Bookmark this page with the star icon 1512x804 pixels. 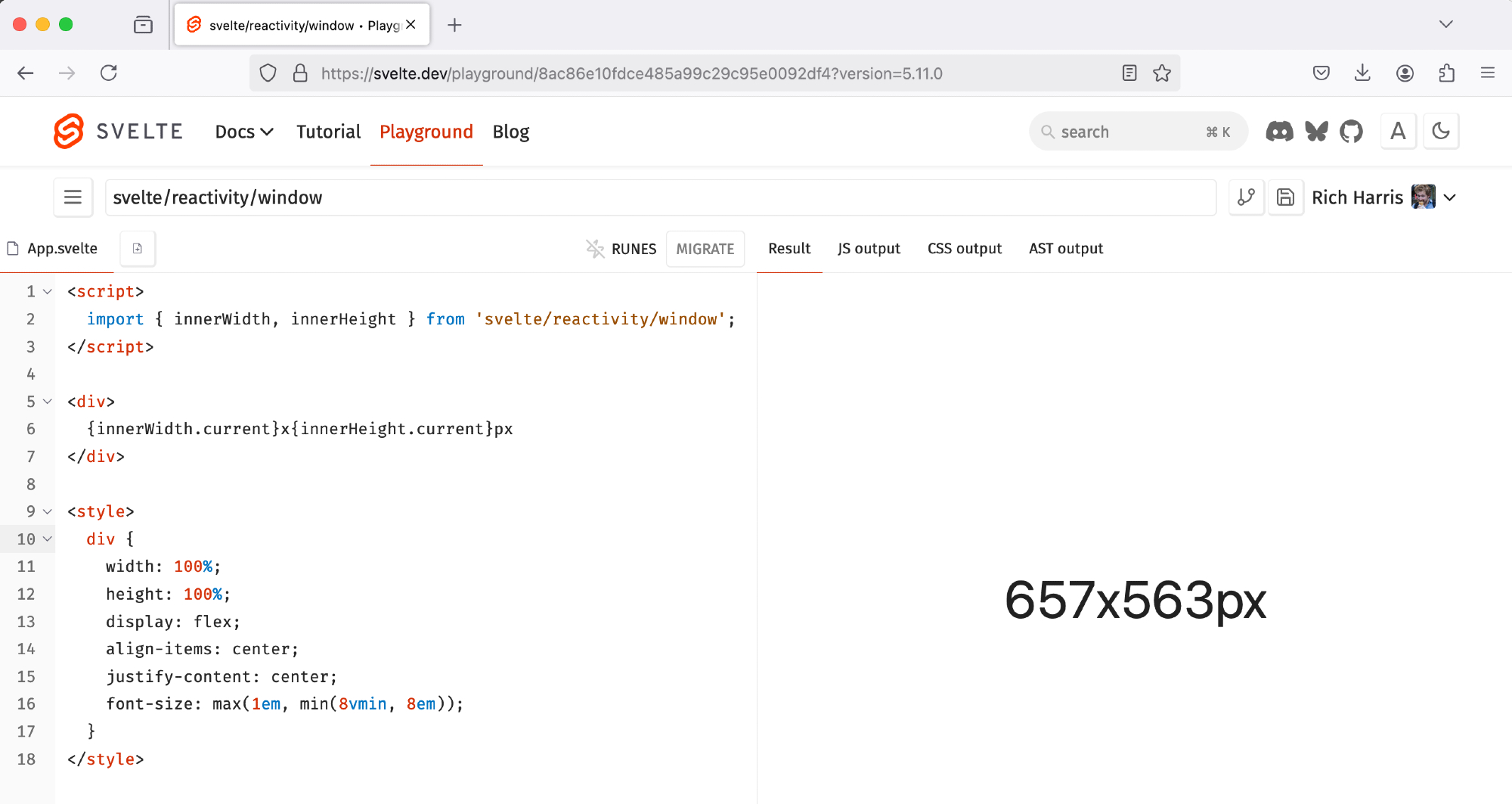click(x=1162, y=73)
